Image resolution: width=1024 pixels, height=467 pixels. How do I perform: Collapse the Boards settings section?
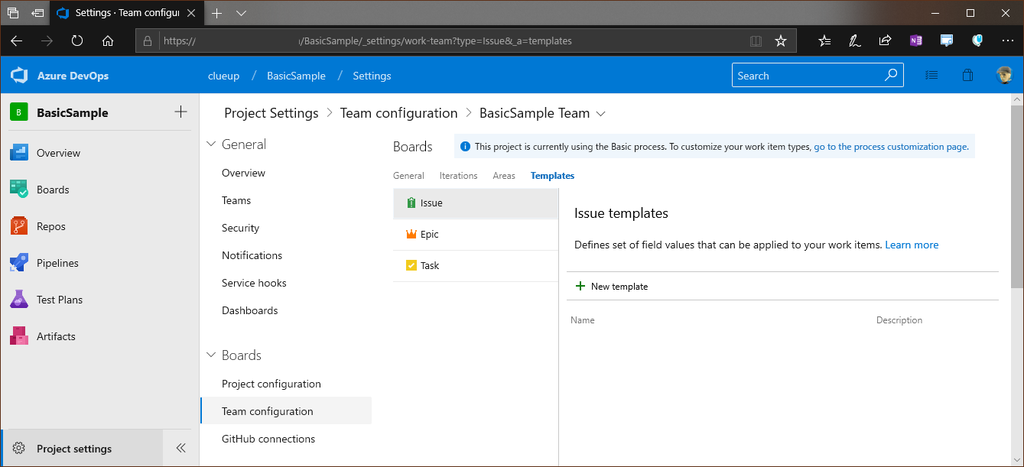point(211,355)
